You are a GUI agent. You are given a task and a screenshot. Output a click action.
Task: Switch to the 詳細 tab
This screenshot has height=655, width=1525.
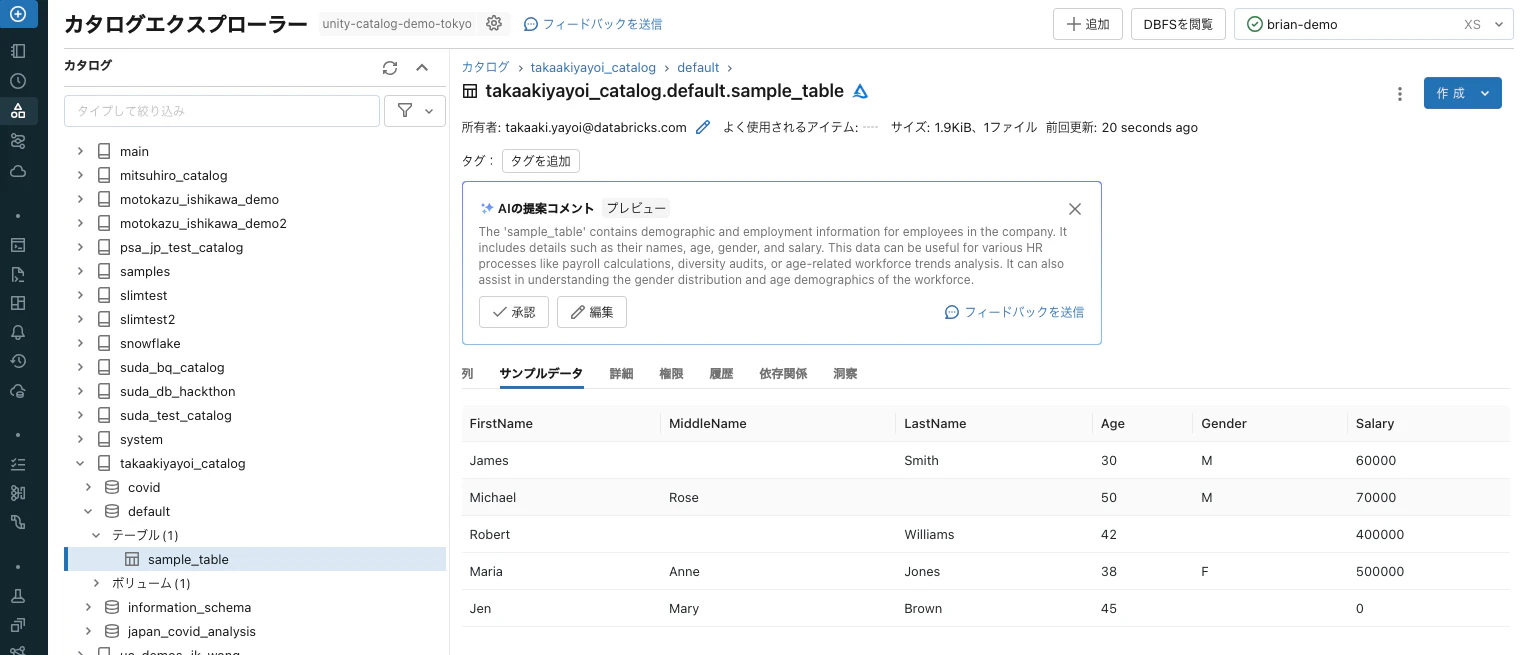pos(622,374)
